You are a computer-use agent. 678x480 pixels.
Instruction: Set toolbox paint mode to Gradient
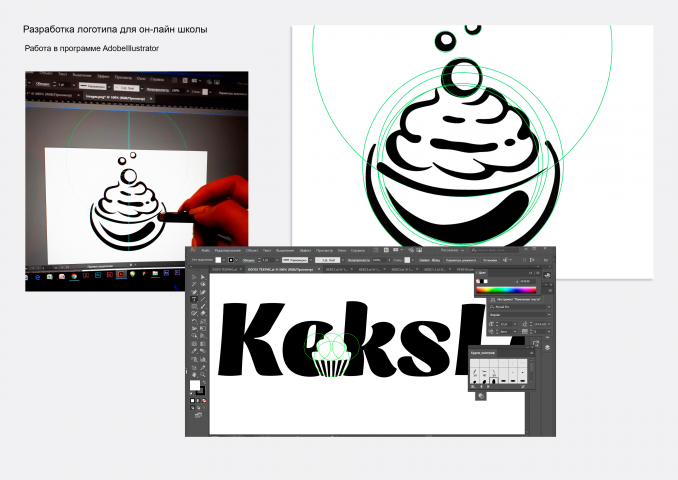click(x=198, y=400)
